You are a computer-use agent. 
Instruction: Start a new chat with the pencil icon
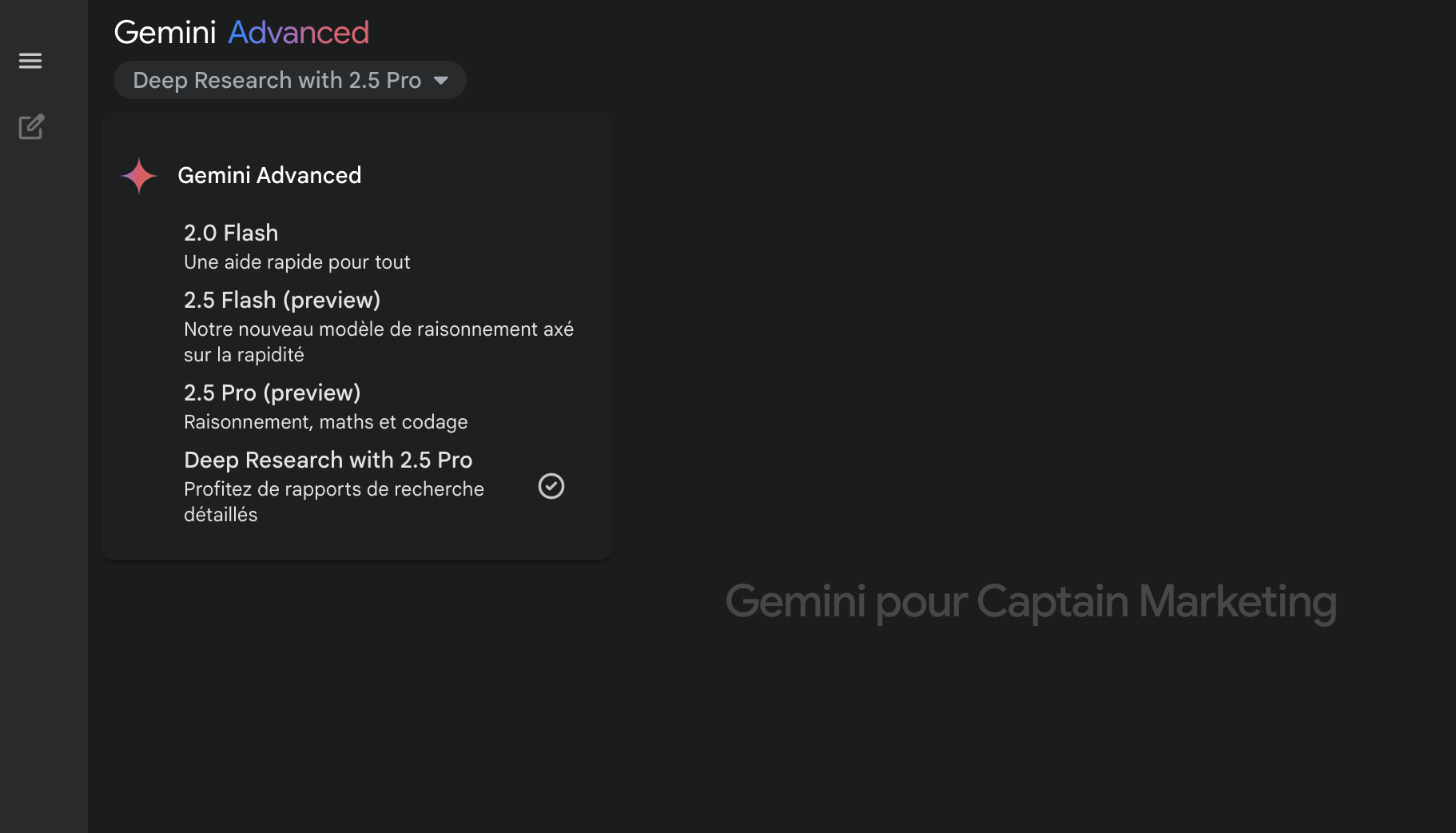click(30, 126)
